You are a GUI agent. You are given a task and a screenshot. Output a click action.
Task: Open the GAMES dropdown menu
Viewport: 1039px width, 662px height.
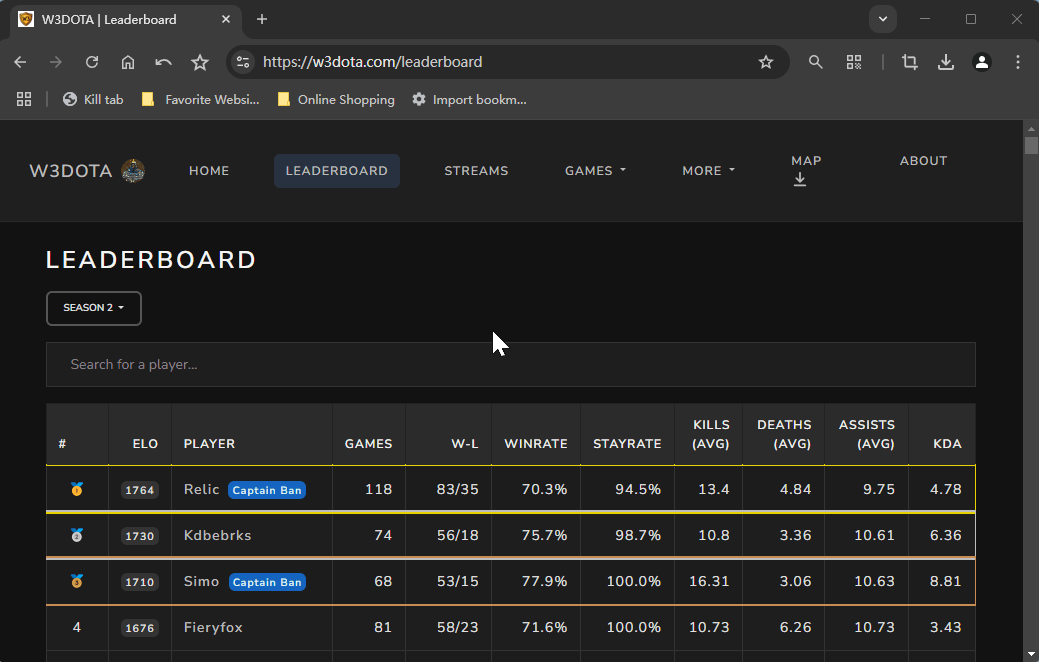pyautogui.click(x=595, y=171)
